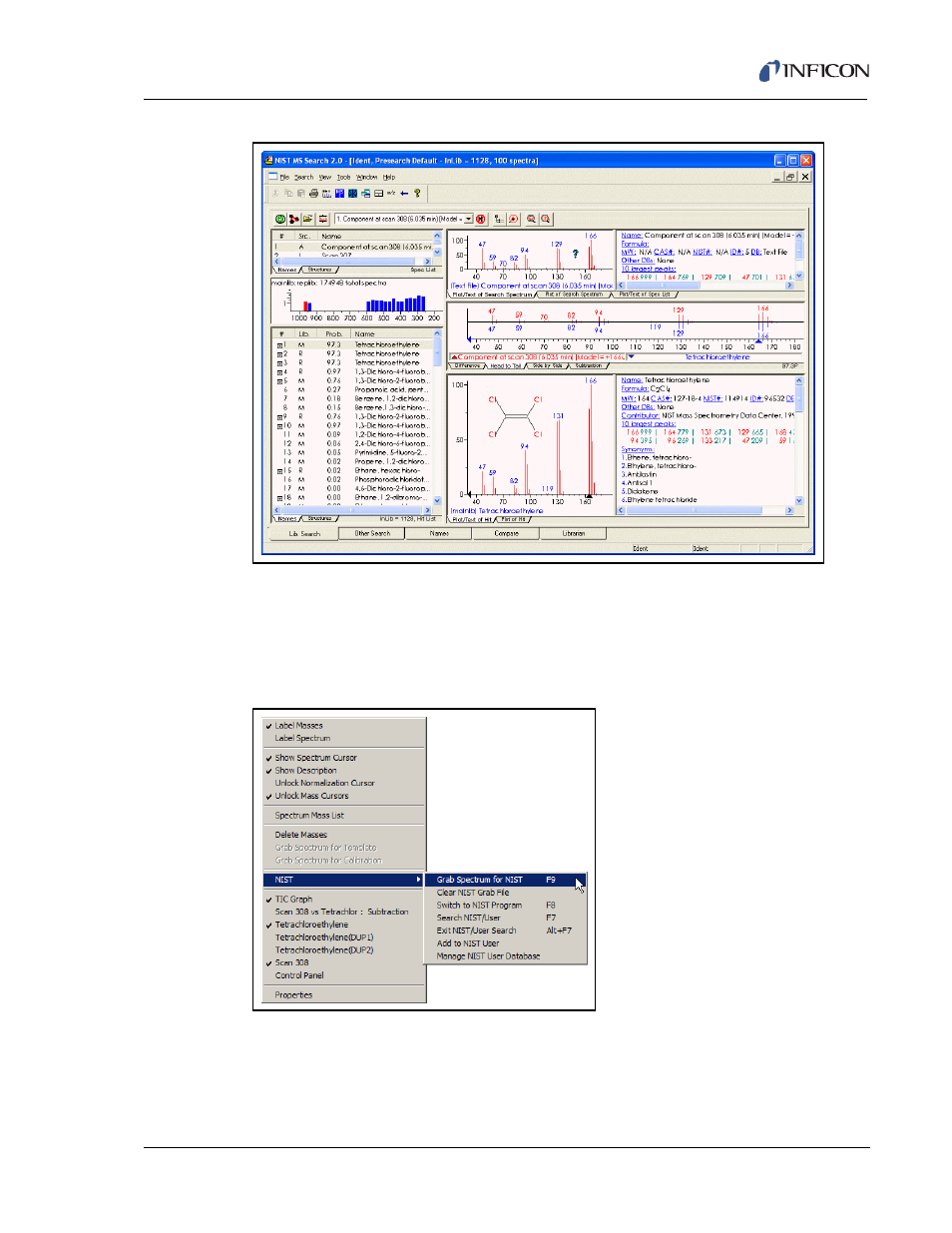The height and width of the screenshot is (1233, 952).
Task: Select the Plot of Search Spectrum tab
Action: click(574, 295)
